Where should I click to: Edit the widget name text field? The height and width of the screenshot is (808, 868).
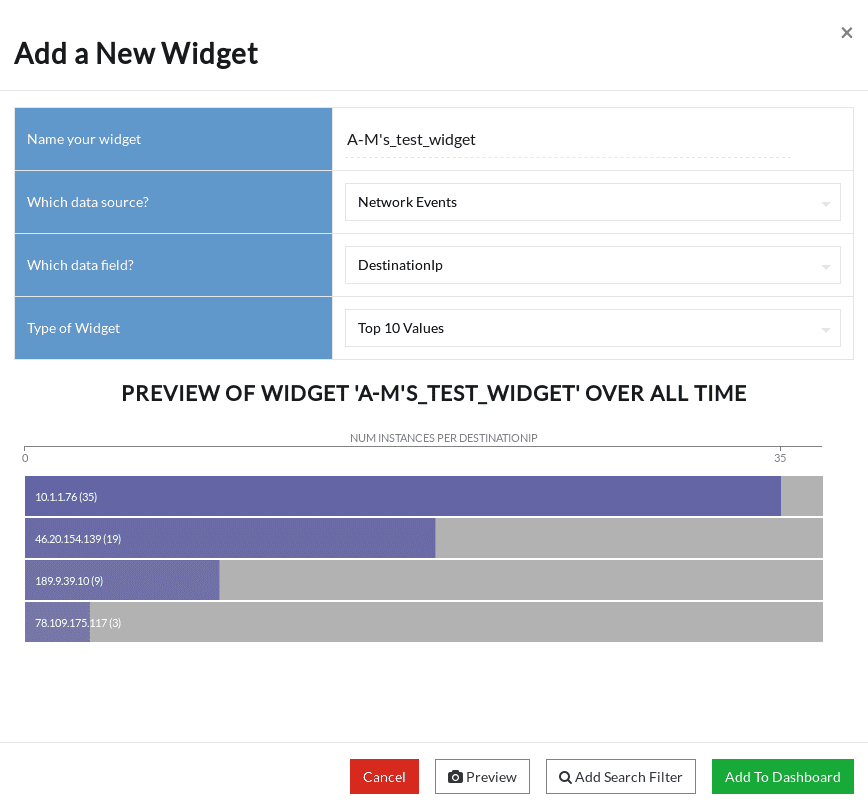click(567, 140)
